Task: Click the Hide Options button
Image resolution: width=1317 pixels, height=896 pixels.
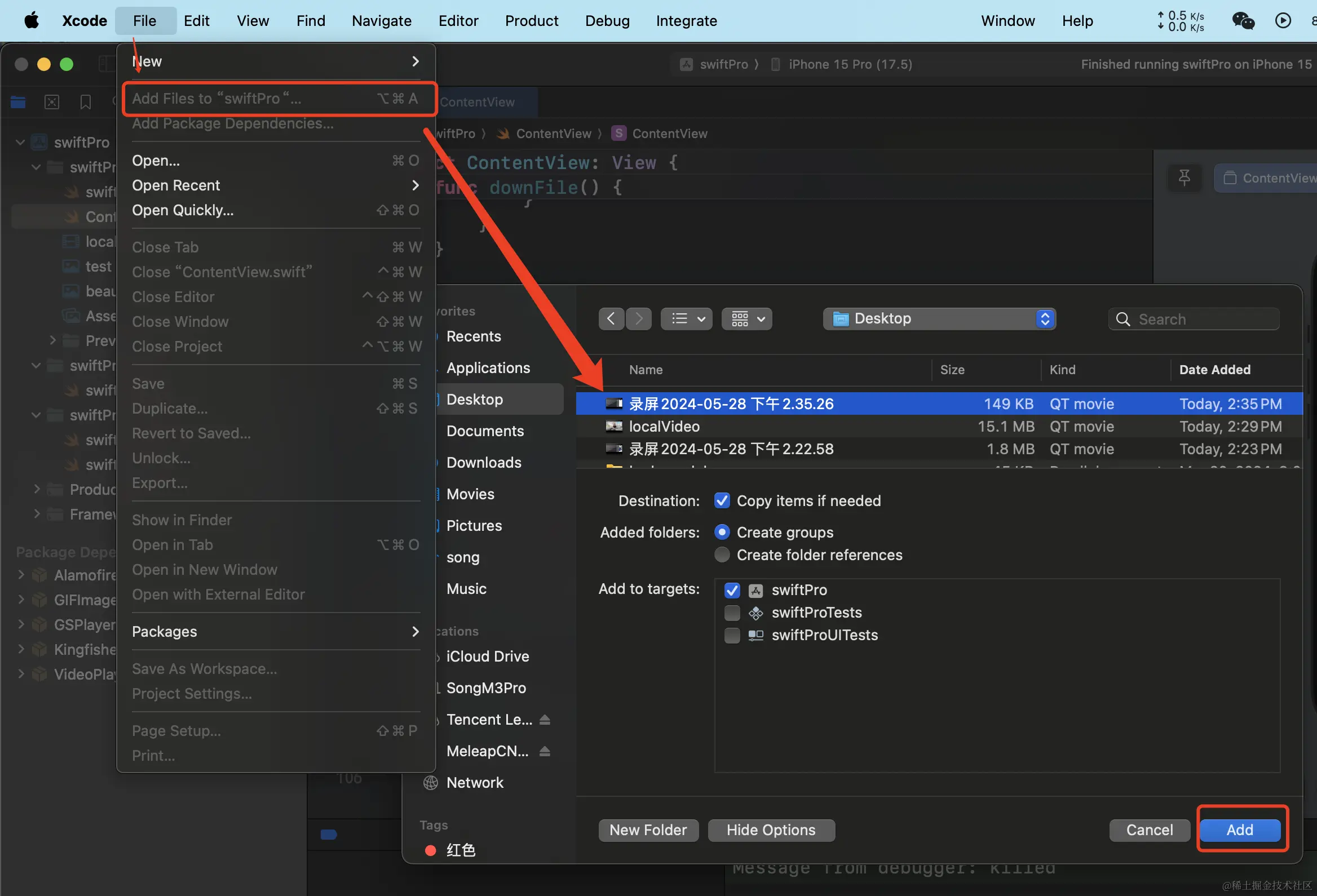Action: (771, 830)
